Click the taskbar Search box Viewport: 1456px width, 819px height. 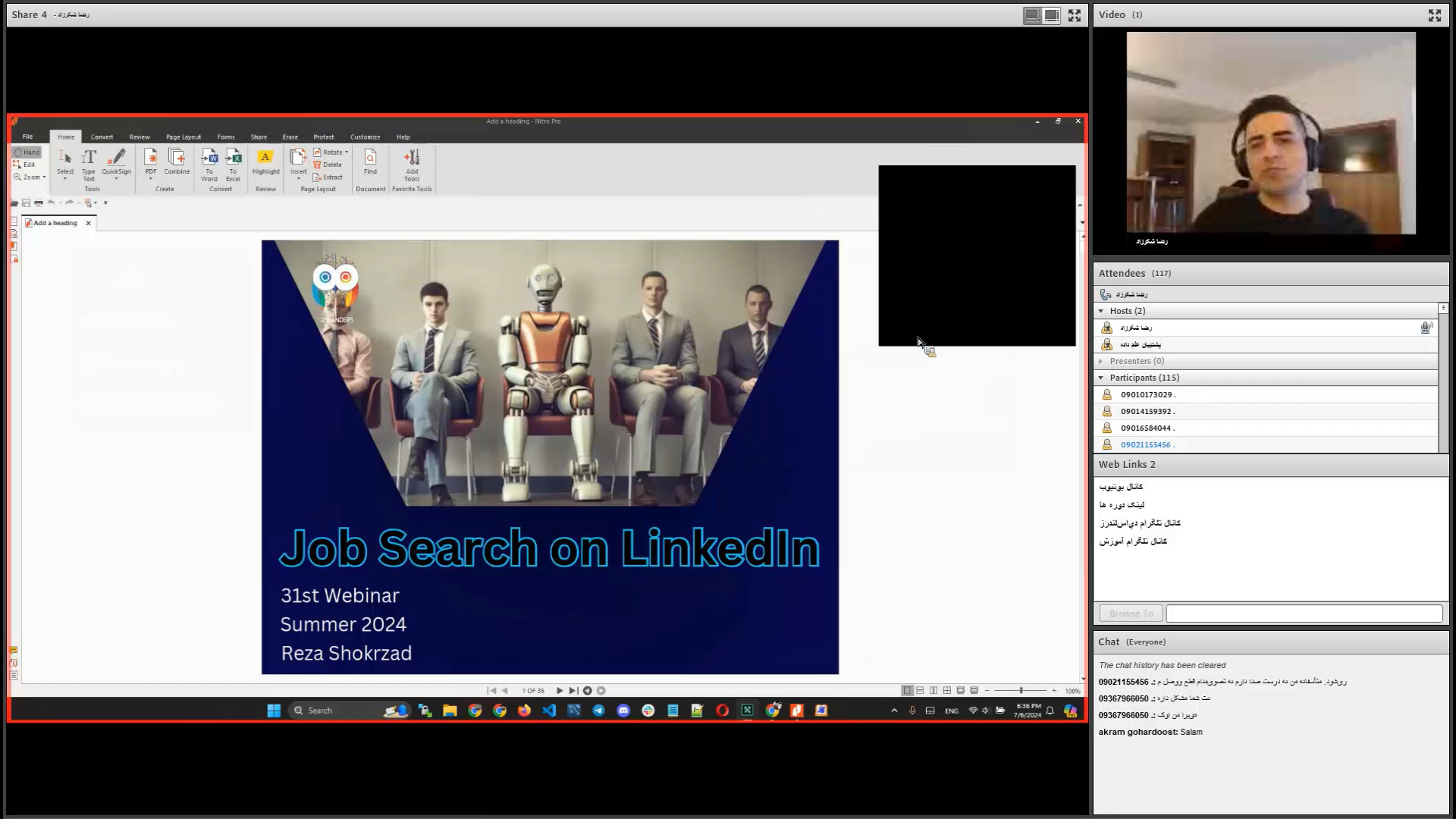pyautogui.click(x=350, y=711)
